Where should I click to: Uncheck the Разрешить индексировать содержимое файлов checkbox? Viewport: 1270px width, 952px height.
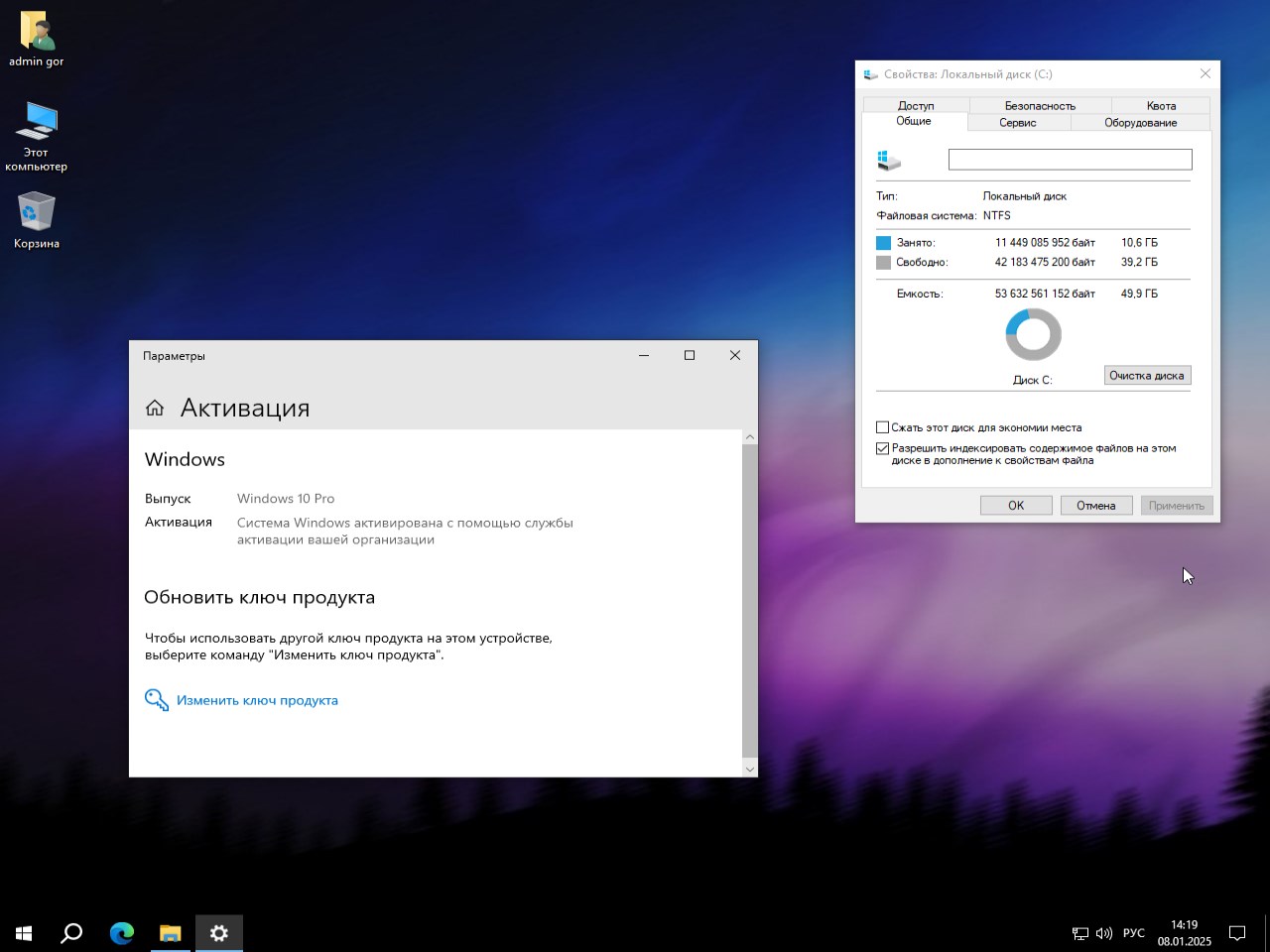(882, 448)
